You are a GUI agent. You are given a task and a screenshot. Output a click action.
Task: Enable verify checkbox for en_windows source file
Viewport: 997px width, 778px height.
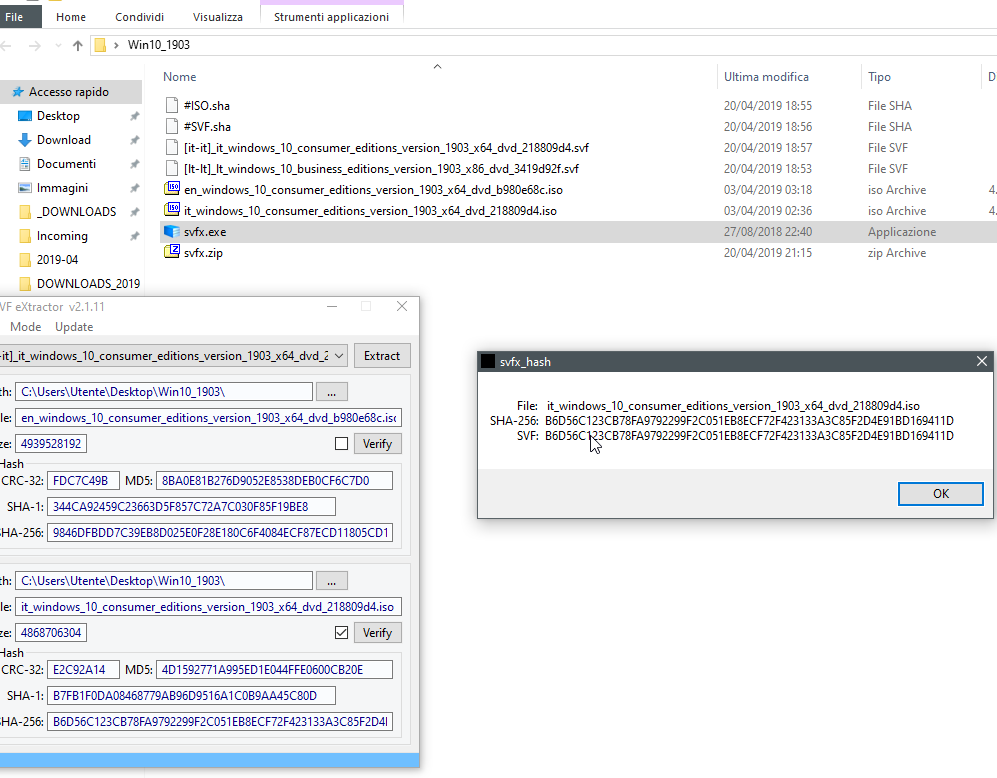pyautogui.click(x=341, y=444)
